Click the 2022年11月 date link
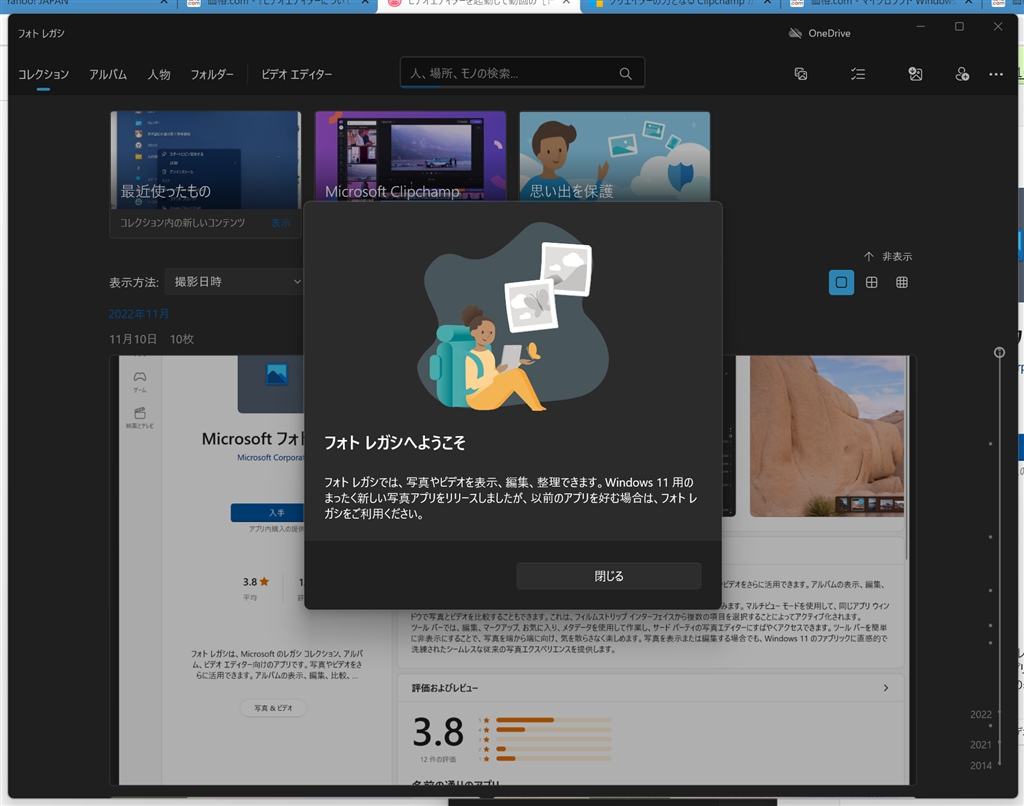The image size is (1024, 806). 138,314
